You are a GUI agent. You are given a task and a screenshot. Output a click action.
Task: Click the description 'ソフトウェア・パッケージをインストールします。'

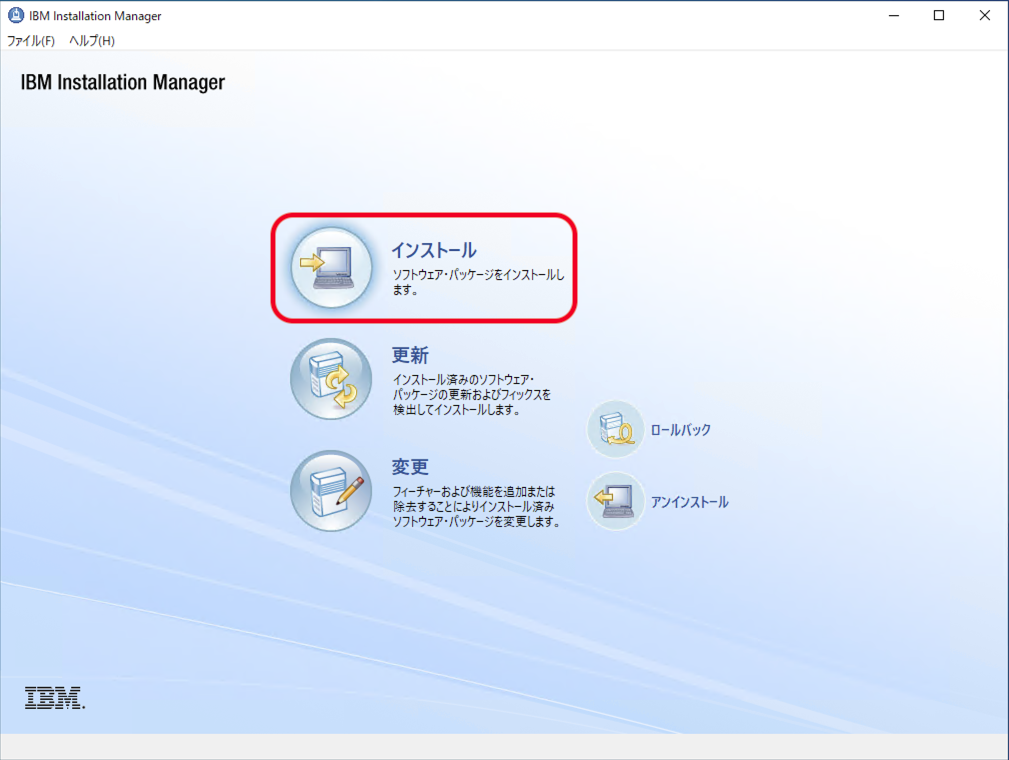click(478, 283)
